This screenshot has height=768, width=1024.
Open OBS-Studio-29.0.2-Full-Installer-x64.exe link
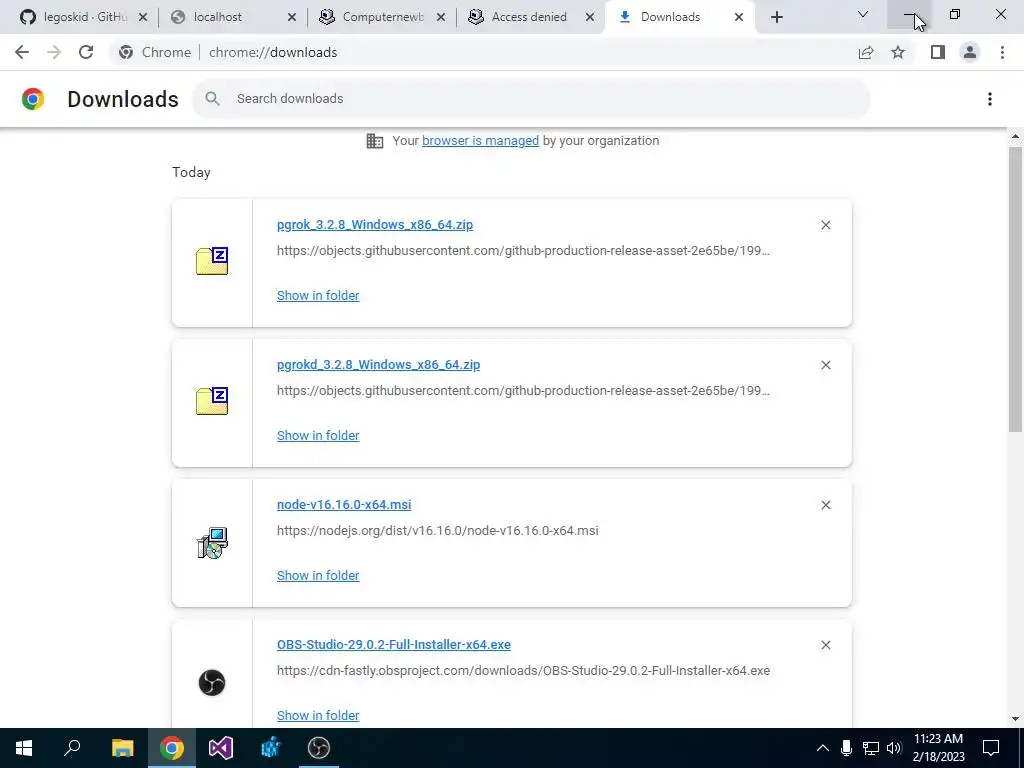click(x=394, y=645)
